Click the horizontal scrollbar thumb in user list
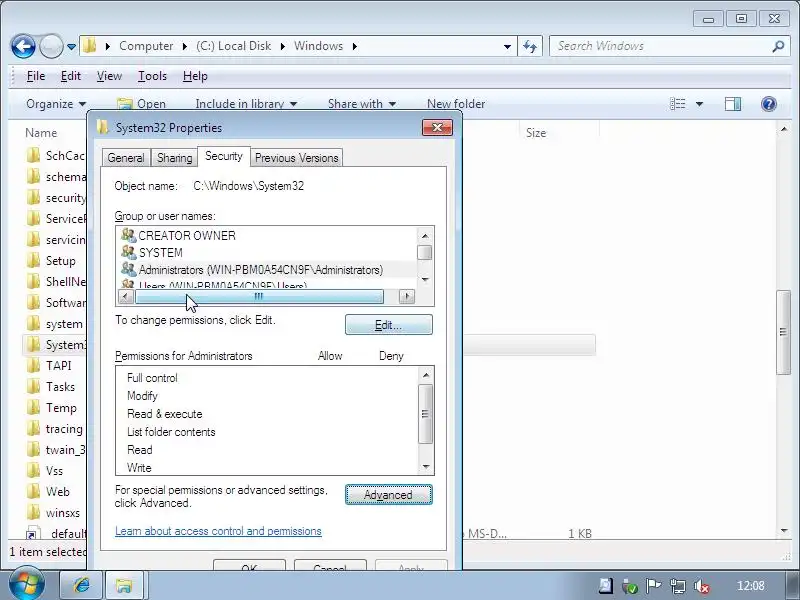 click(259, 296)
